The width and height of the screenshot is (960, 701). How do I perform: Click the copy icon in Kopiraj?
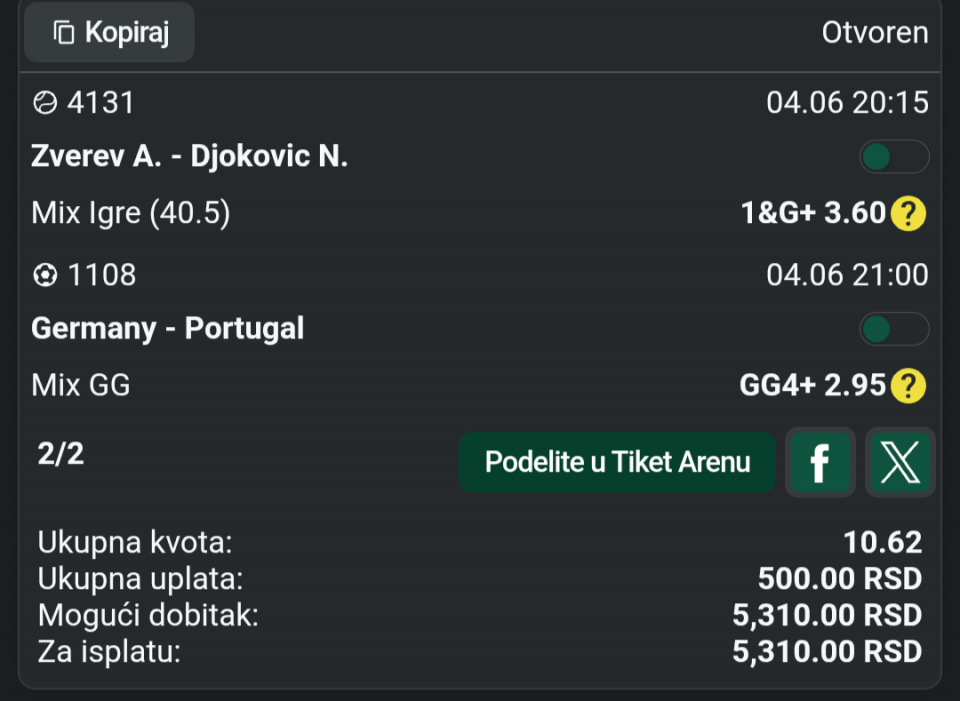64,32
